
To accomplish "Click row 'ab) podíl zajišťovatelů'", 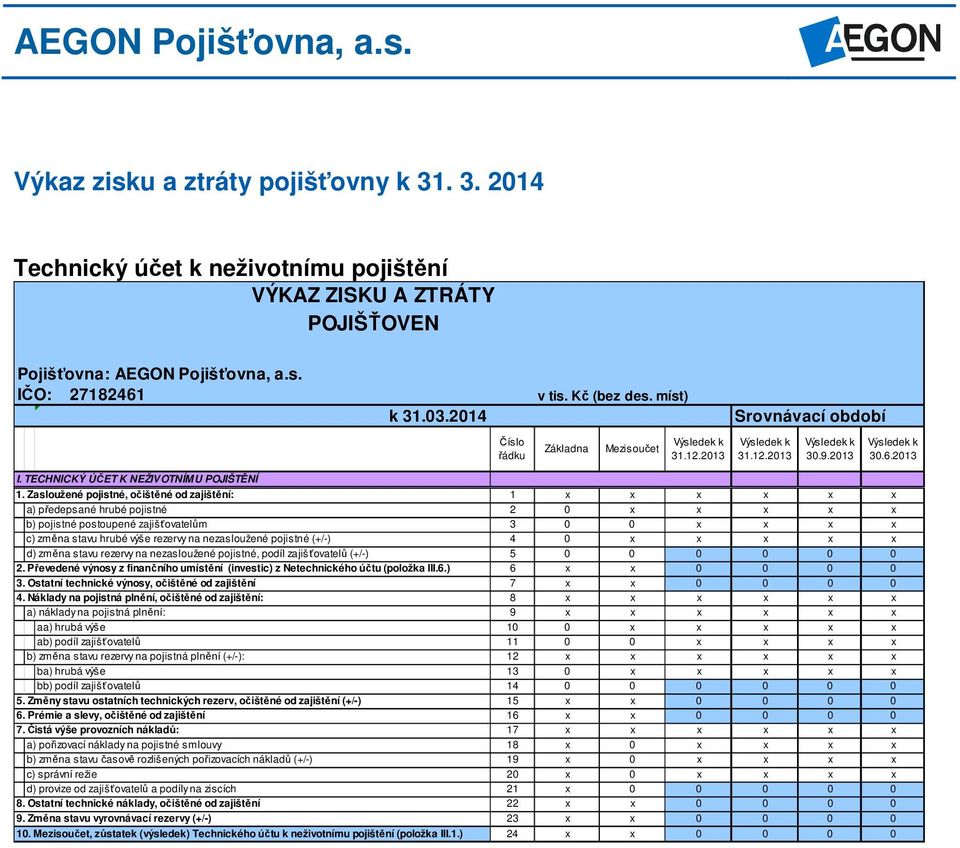I will tap(469, 642).
